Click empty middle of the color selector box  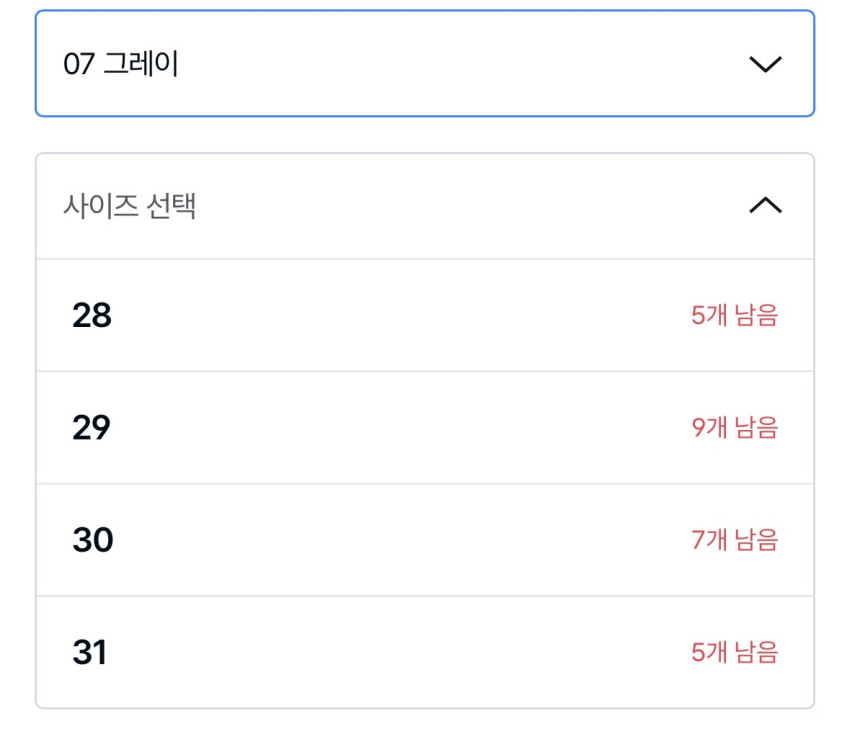(x=450, y=64)
